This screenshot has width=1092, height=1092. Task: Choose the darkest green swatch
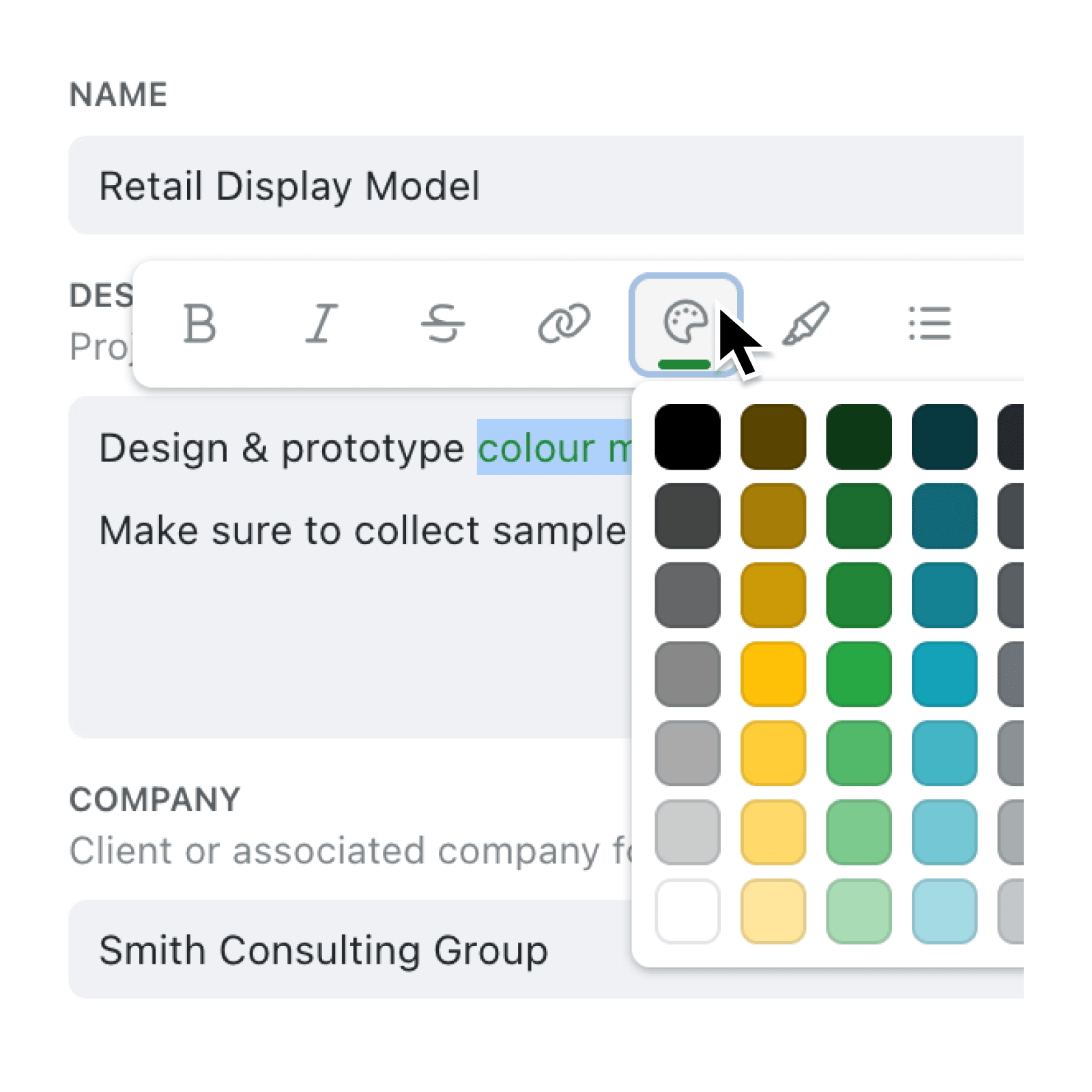[x=859, y=437]
